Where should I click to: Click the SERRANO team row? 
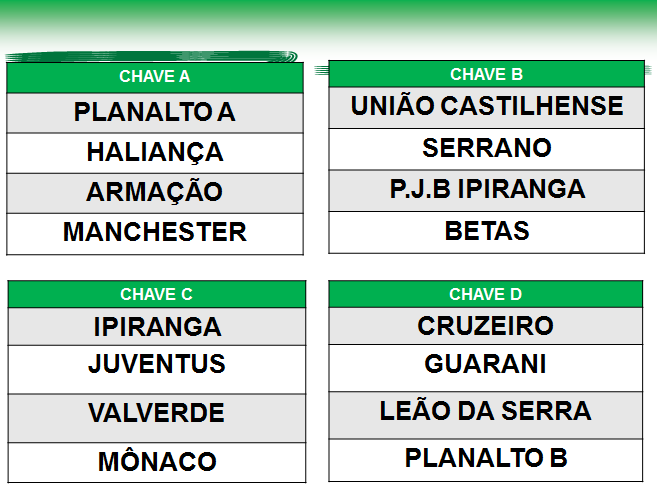pos(486,149)
